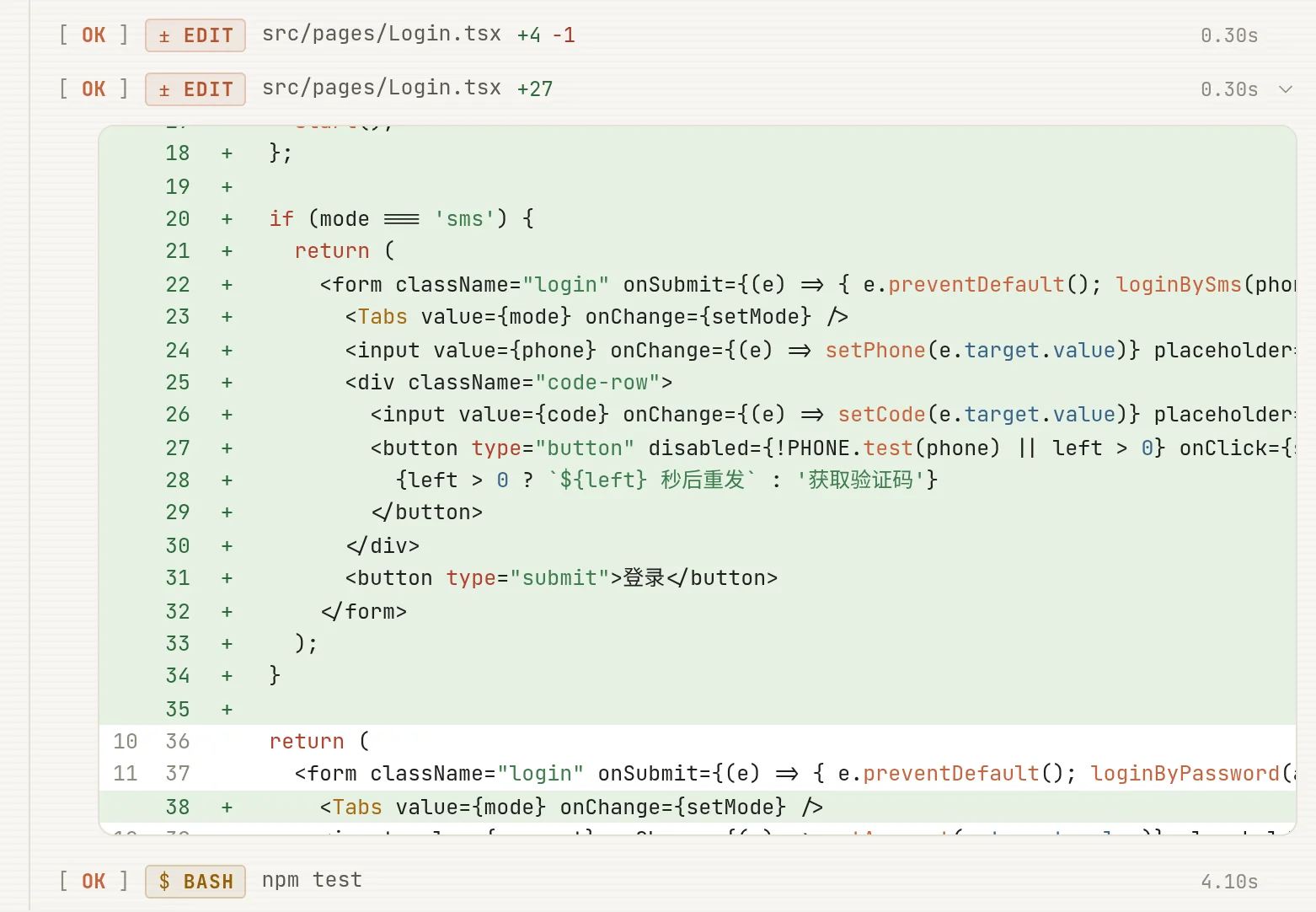
Task: Click setPhone on diff line 24
Action: click(875, 351)
